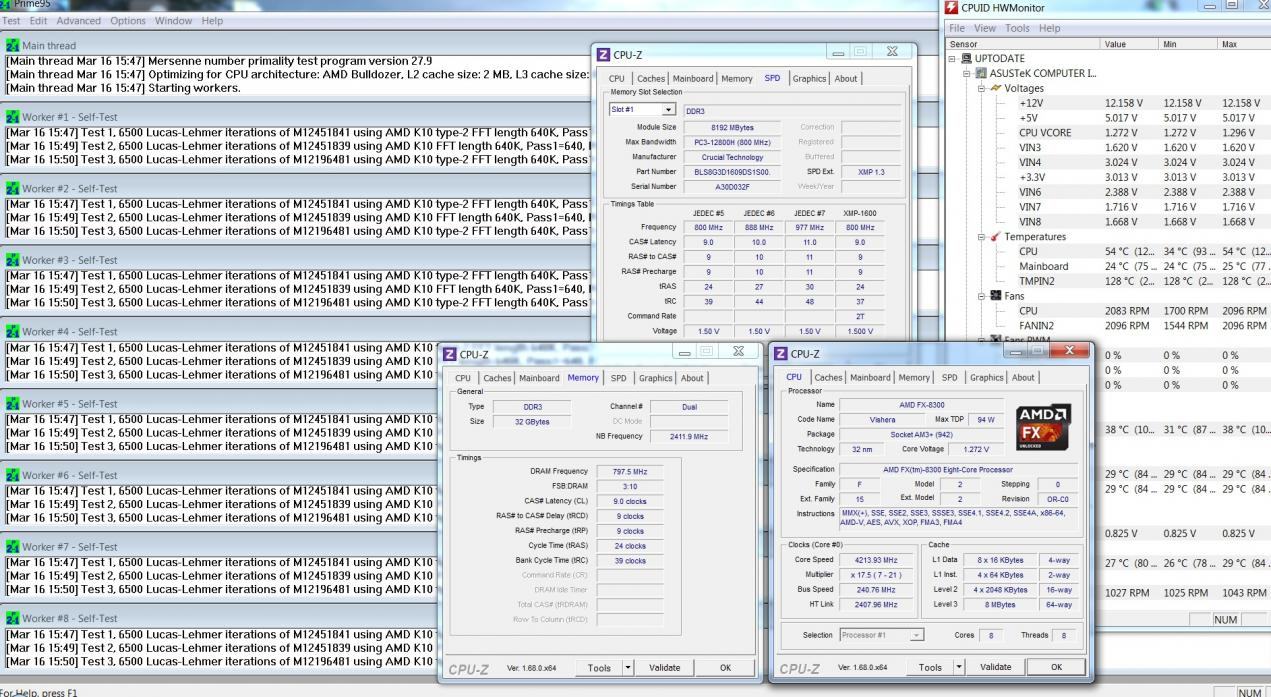This screenshot has height=697, width=1271.
Task: Open the HWMonitor Tools menu
Action: (x=1017, y=28)
